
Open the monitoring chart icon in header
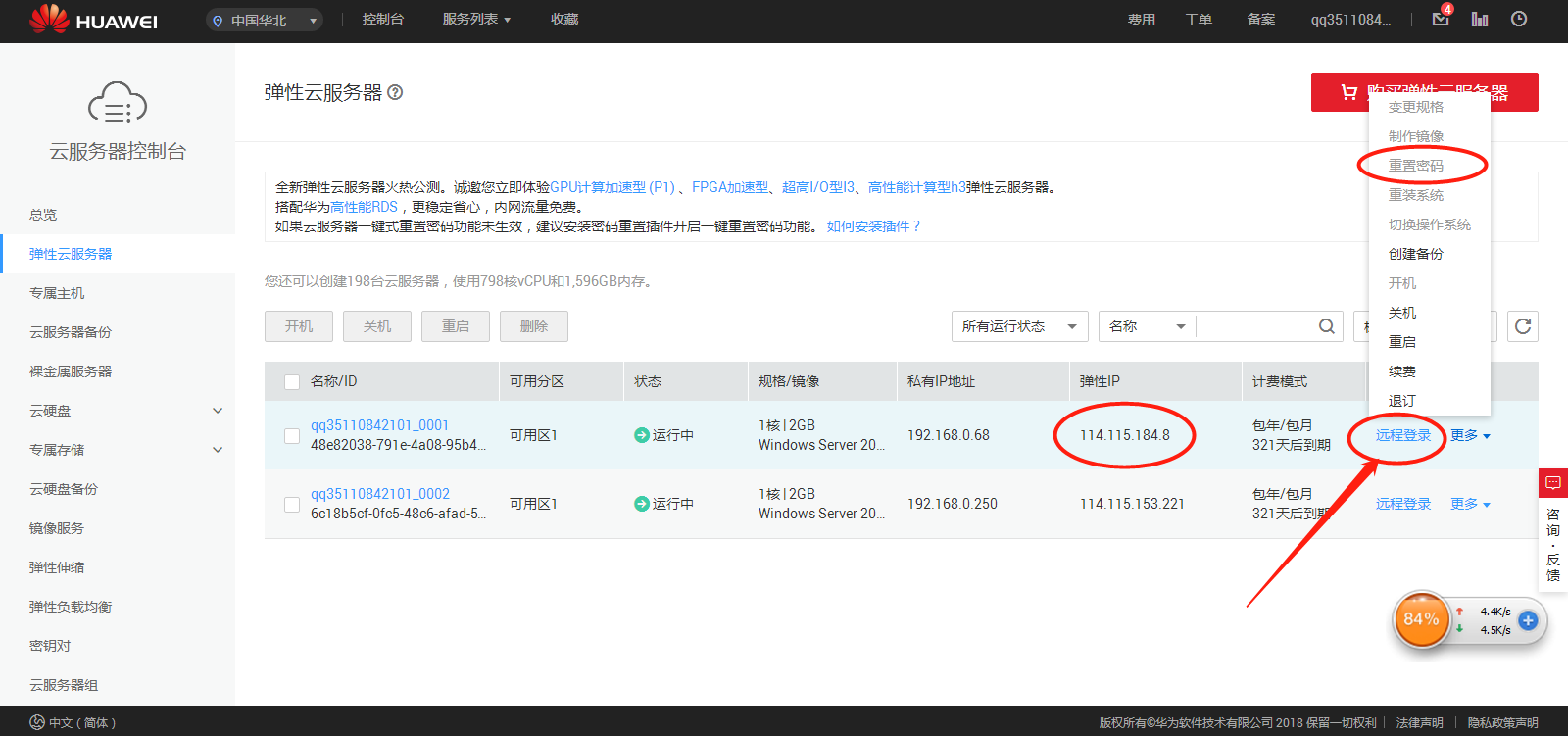coord(1480,19)
